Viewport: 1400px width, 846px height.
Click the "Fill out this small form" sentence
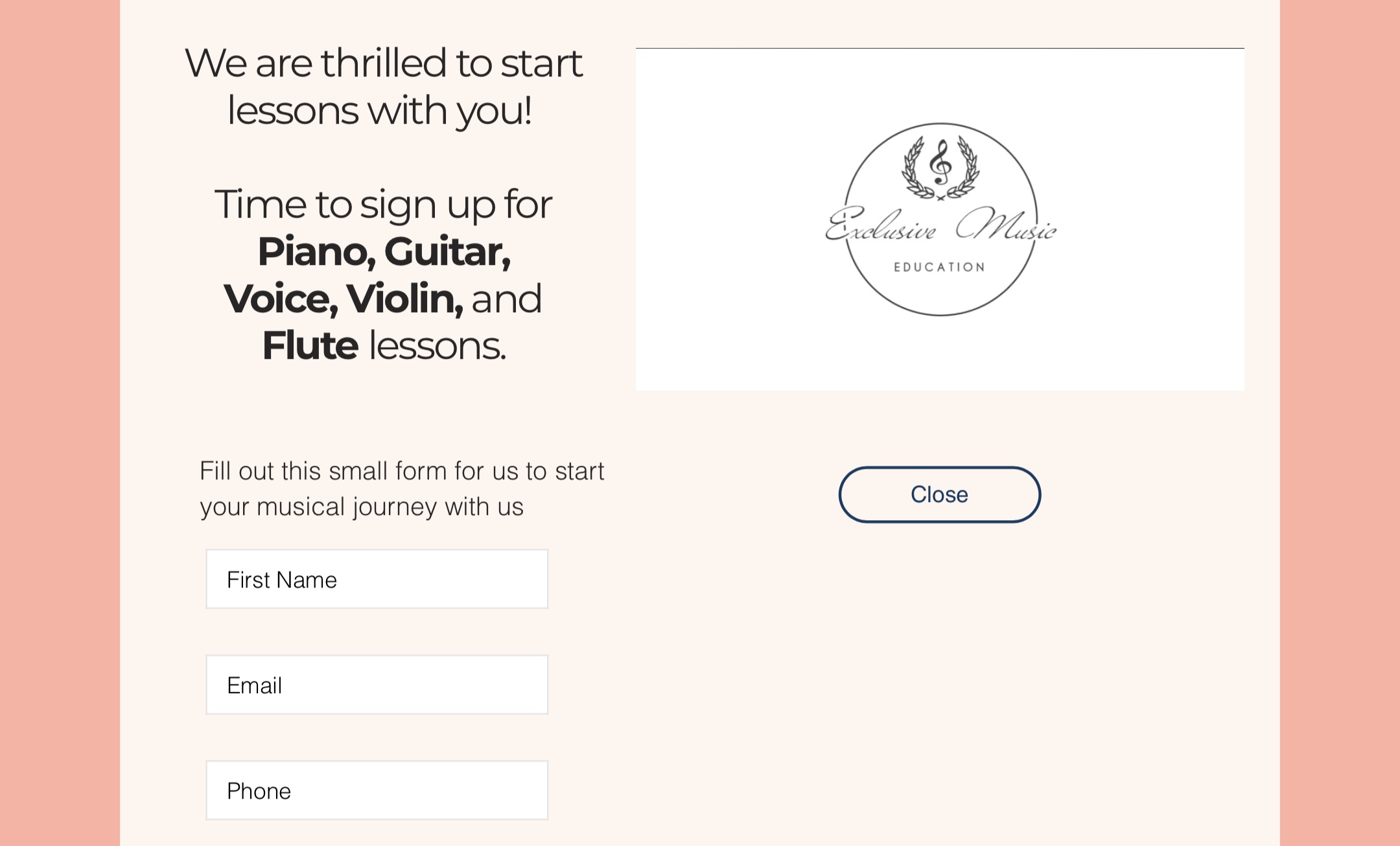[x=402, y=471]
